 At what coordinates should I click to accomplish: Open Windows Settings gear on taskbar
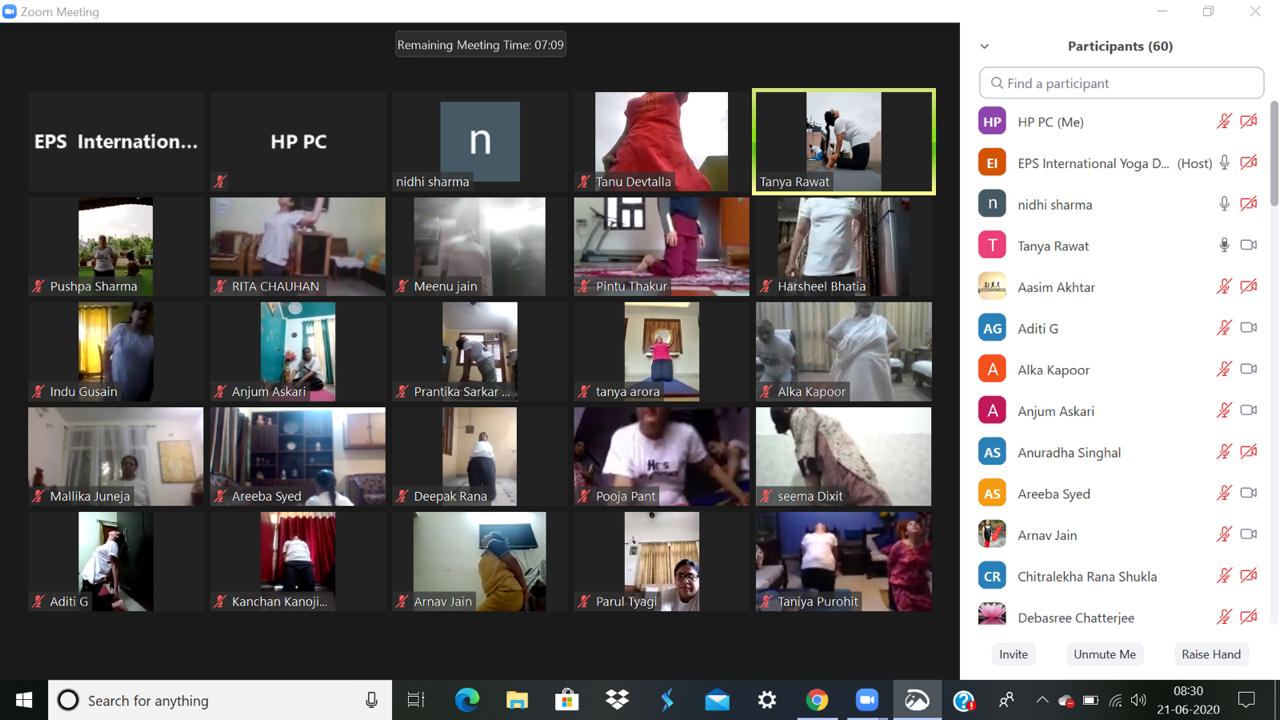[767, 700]
